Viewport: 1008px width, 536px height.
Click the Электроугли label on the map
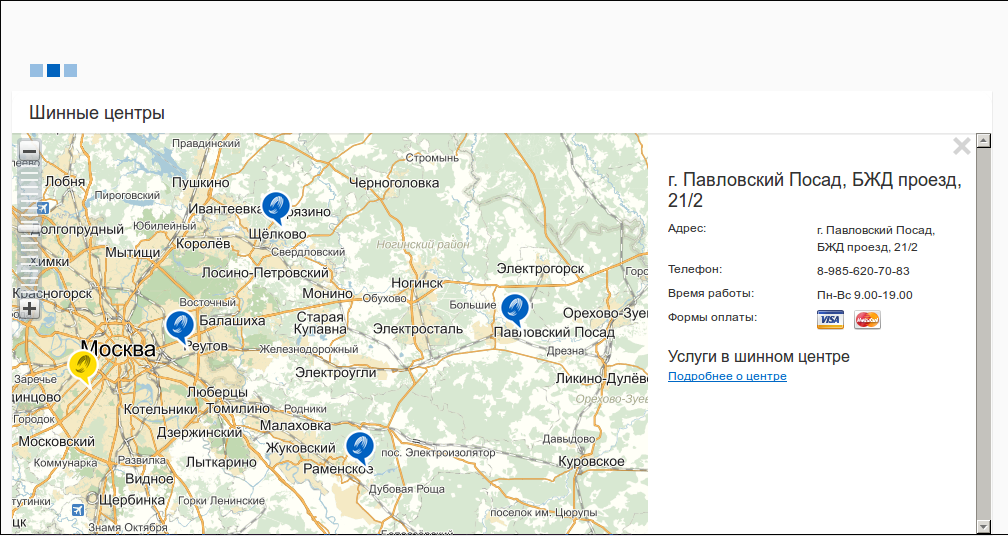click(x=336, y=372)
